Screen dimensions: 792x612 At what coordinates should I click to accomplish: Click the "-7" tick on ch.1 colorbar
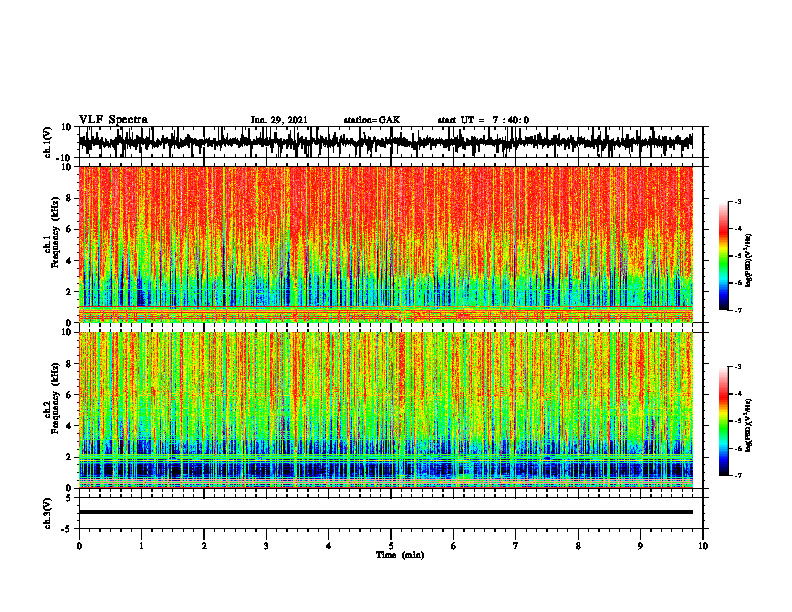click(x=737, y=310)
